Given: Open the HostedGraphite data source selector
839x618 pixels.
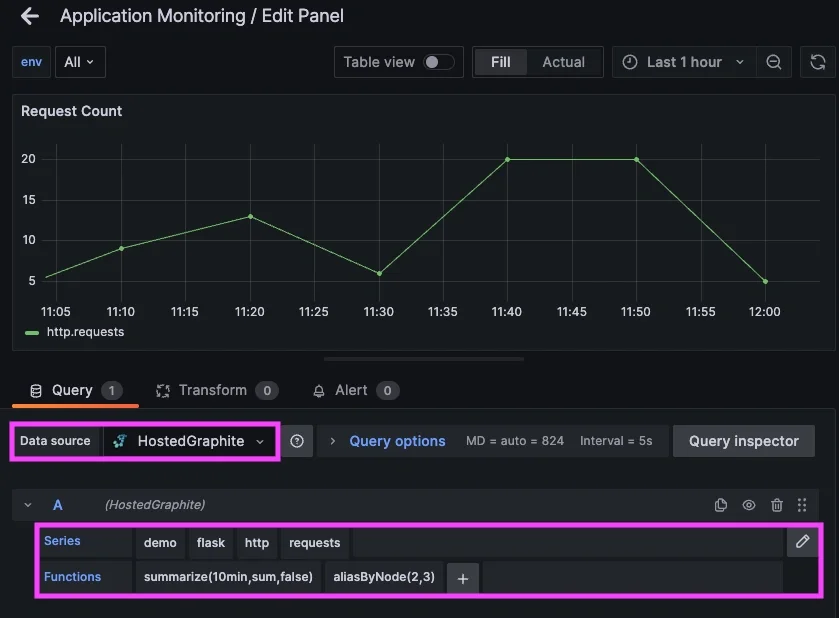Looking at the screenshot, I should pos(190,440).
